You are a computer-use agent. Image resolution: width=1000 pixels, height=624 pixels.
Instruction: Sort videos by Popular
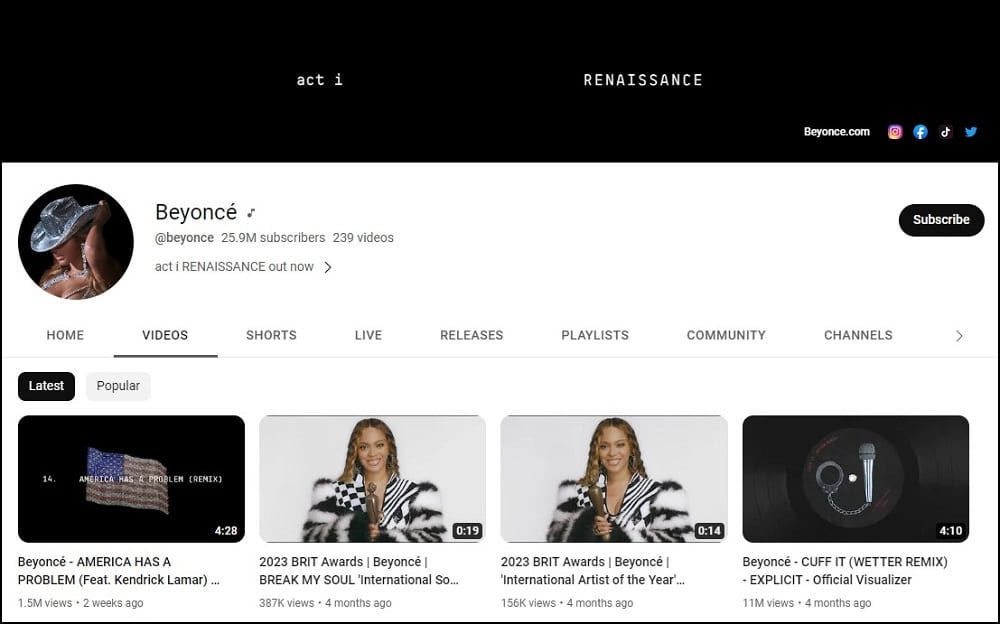[118, 386]
